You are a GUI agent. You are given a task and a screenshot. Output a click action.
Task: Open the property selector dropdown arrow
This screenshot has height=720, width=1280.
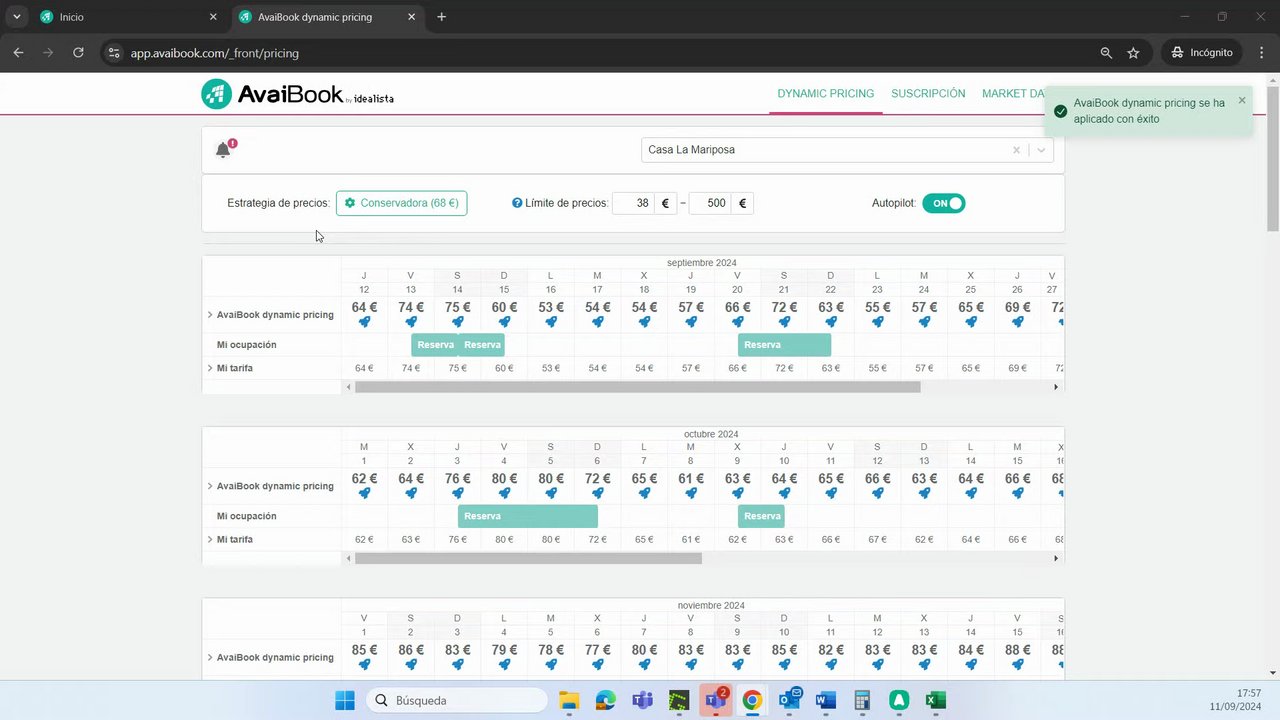point(1041,150)
